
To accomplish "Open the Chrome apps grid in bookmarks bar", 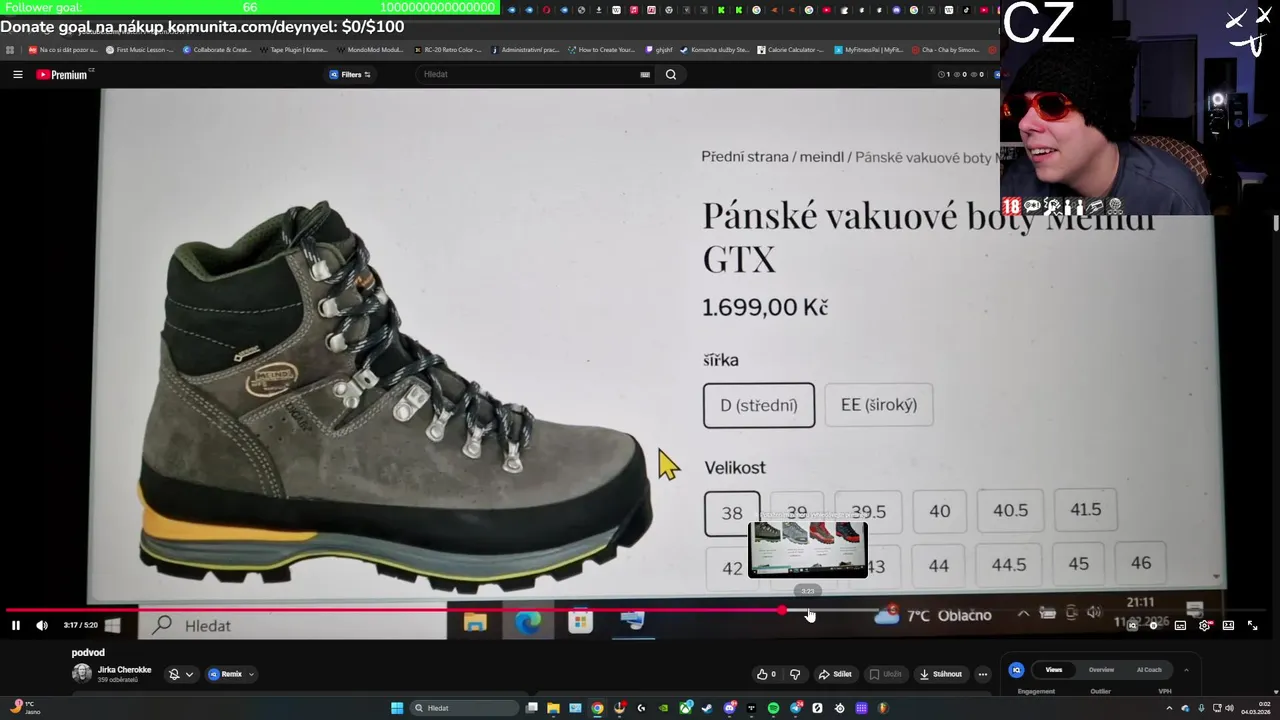I will 8,49.
